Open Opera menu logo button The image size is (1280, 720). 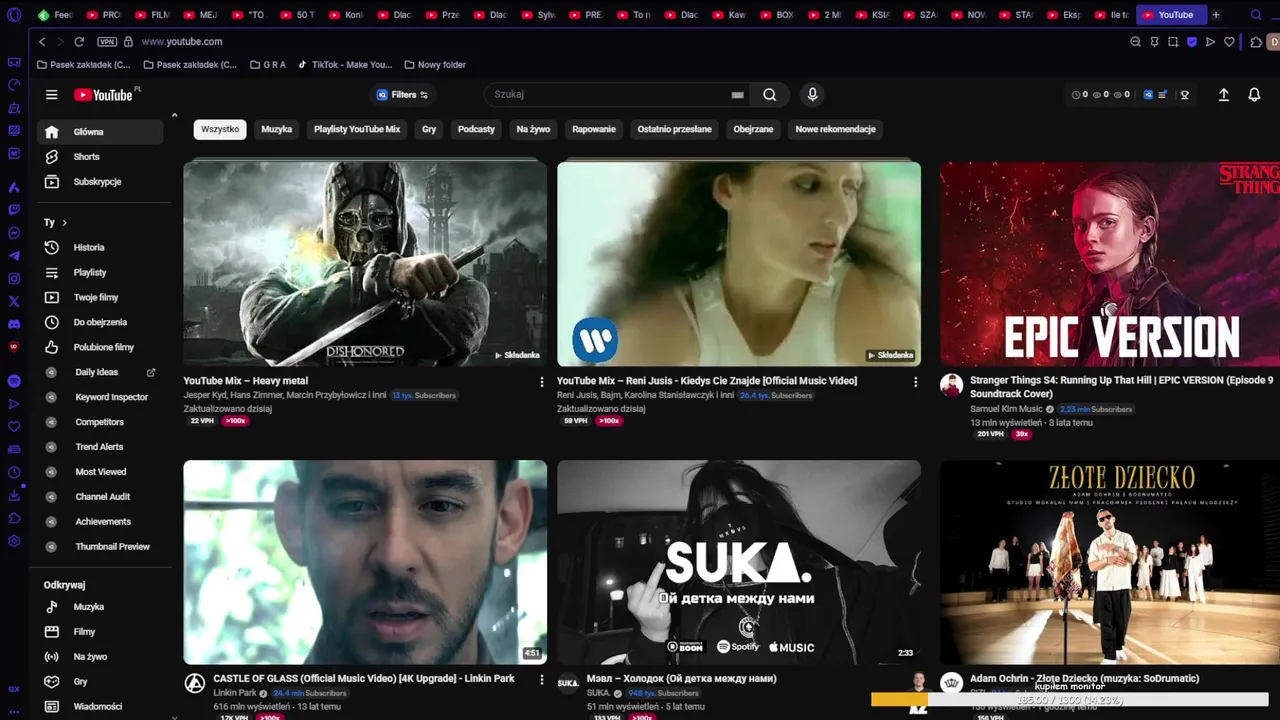coord(14,15)
